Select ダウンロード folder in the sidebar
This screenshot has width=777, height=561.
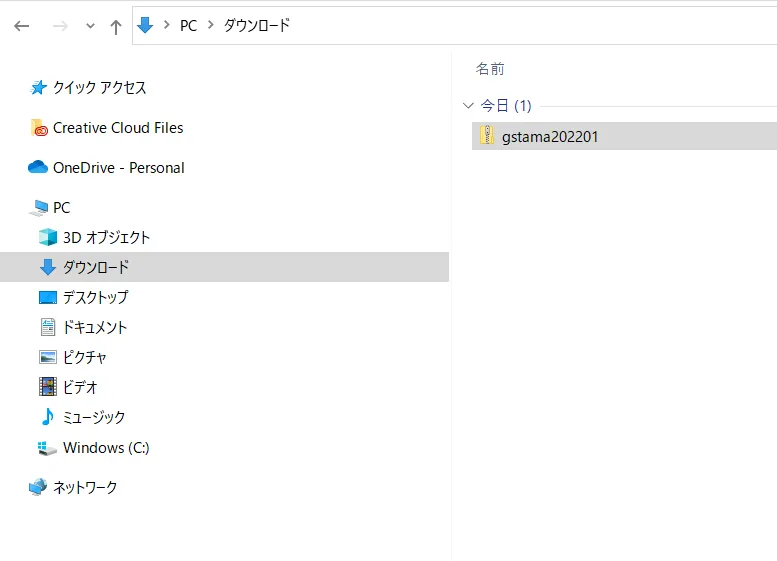click(95, 267)
